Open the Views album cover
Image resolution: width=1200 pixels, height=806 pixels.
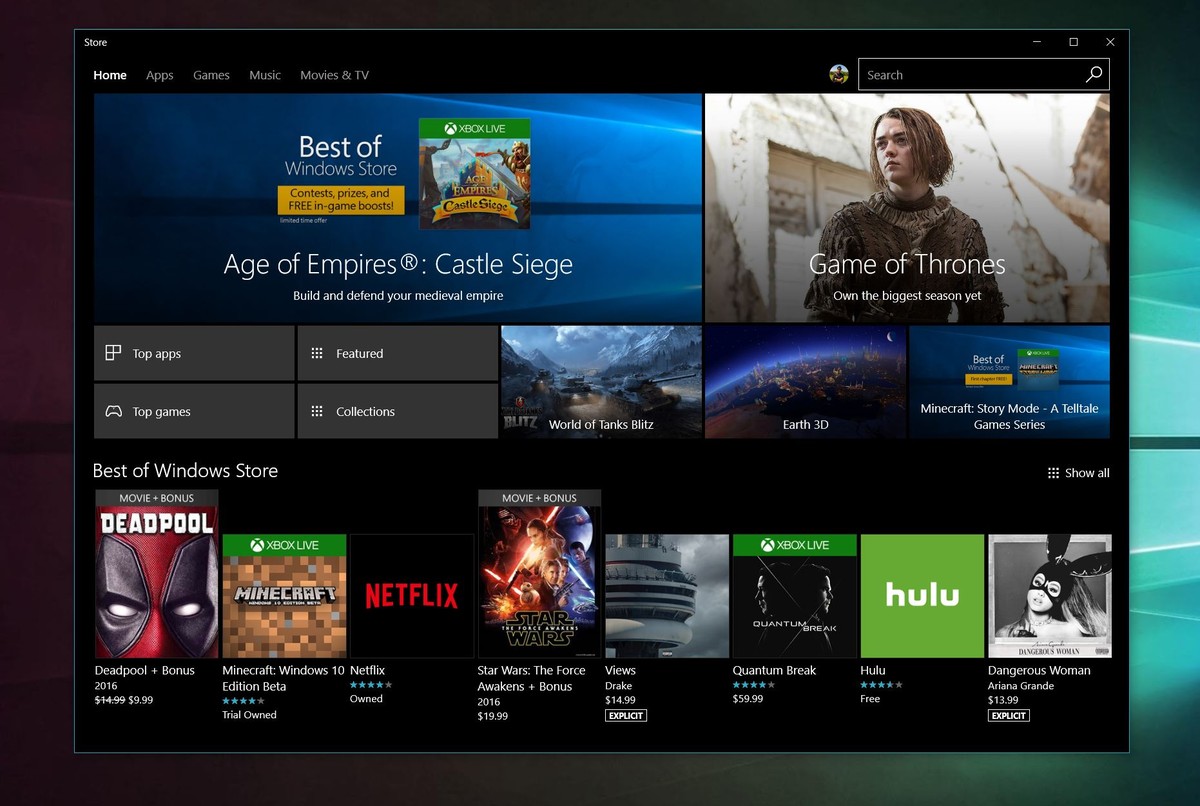tap(667, 596)
